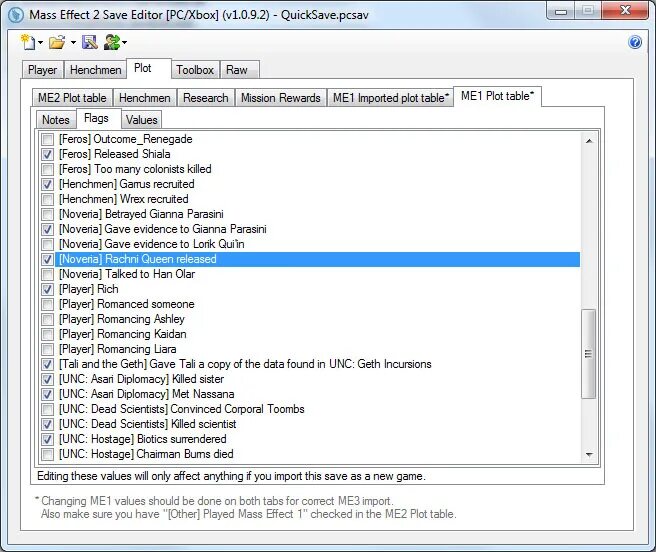Uncheck the Player Rich checkbox

pos(48,289)
